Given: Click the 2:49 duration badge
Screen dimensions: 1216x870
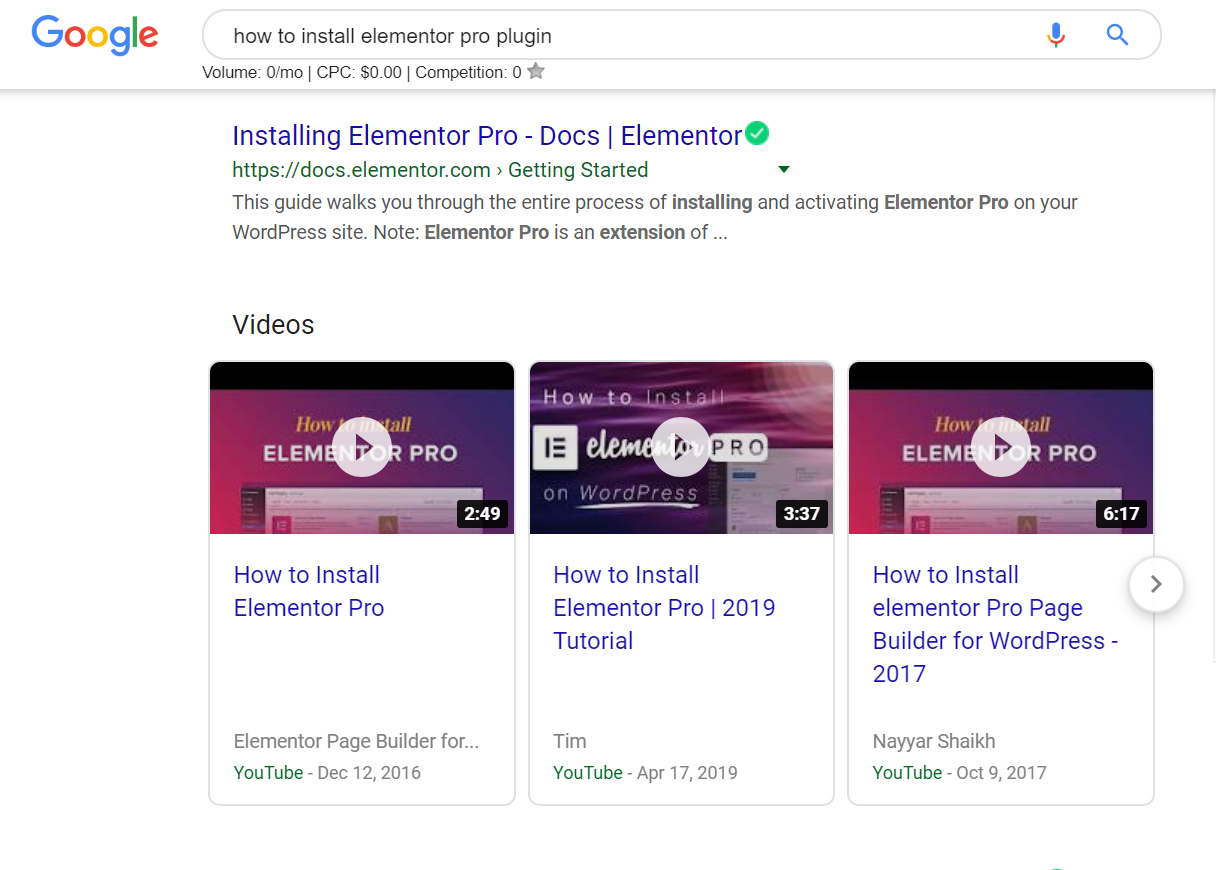Looking at the screenshot, I should [x=482, y=514].
